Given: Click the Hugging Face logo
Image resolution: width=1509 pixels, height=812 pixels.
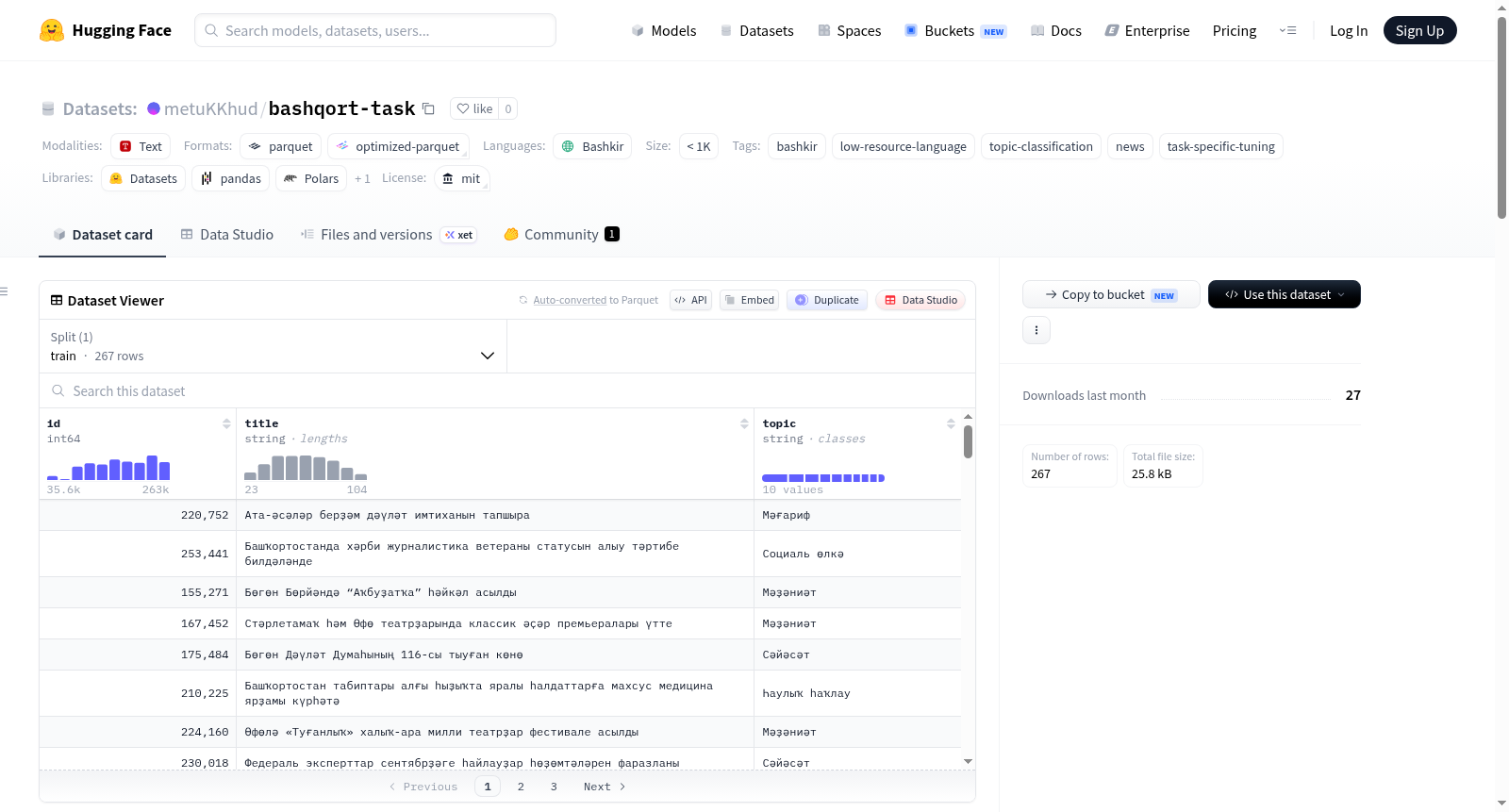Looking at the screenshot, I should click(x=105, y=30).
